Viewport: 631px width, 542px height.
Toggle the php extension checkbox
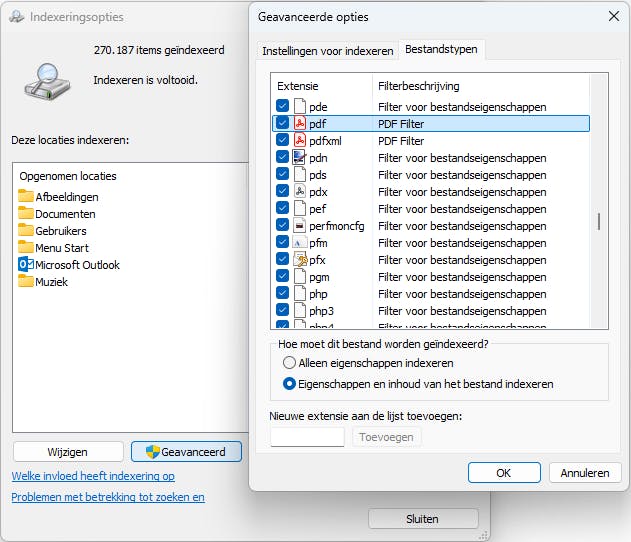pyautogui.click(x=283, y=293)
